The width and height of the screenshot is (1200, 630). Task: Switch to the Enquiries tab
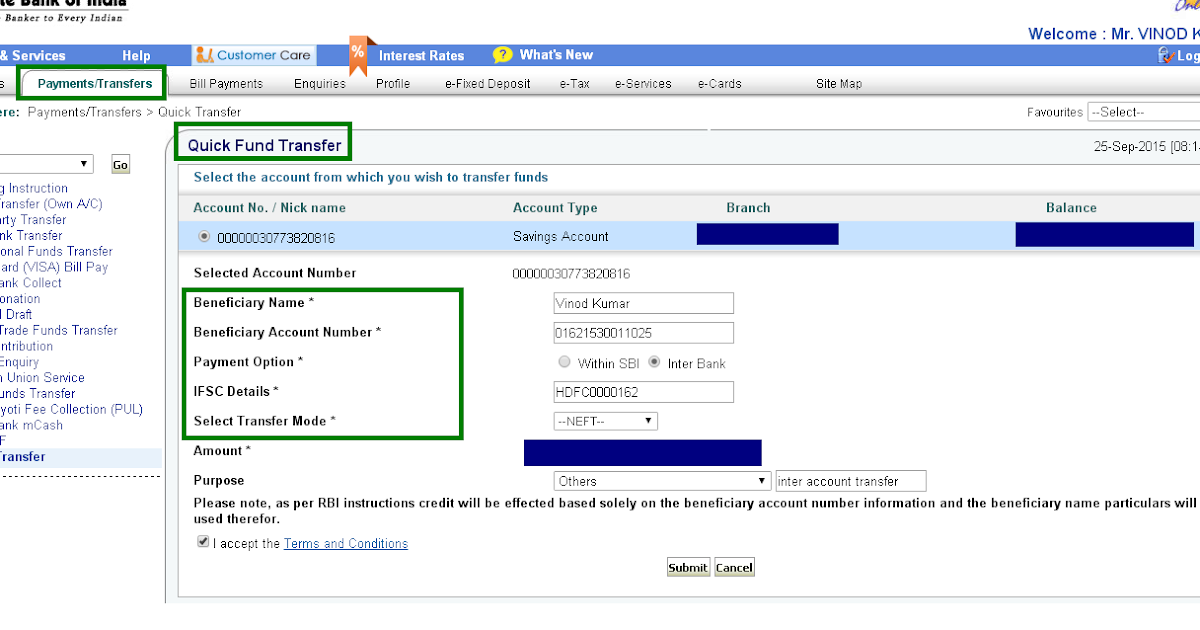320,84
